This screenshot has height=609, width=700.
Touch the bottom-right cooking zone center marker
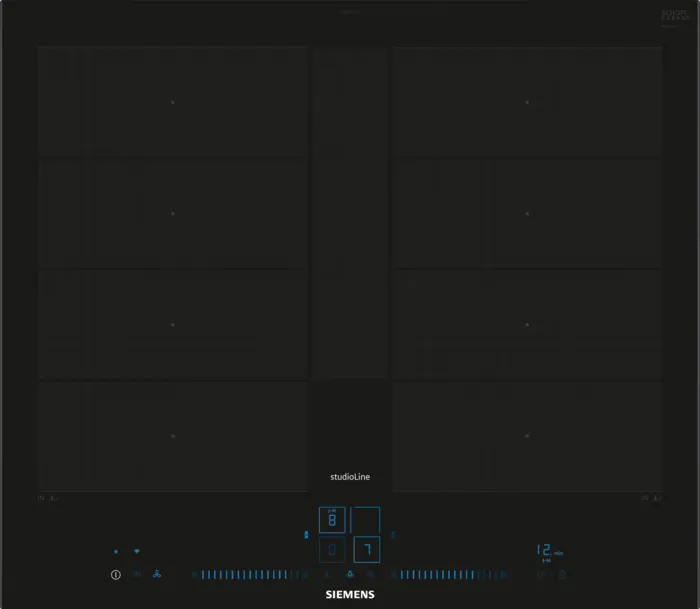click(x=527, y=436)
